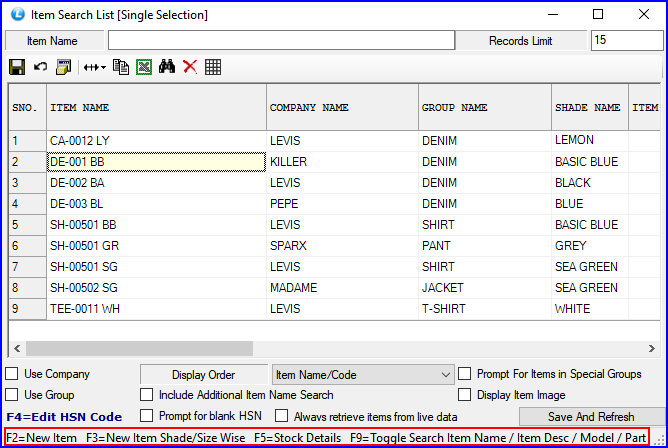Enable Include Additional Item Name Search
Screen dimensions: 668x448
click(147, 395)
